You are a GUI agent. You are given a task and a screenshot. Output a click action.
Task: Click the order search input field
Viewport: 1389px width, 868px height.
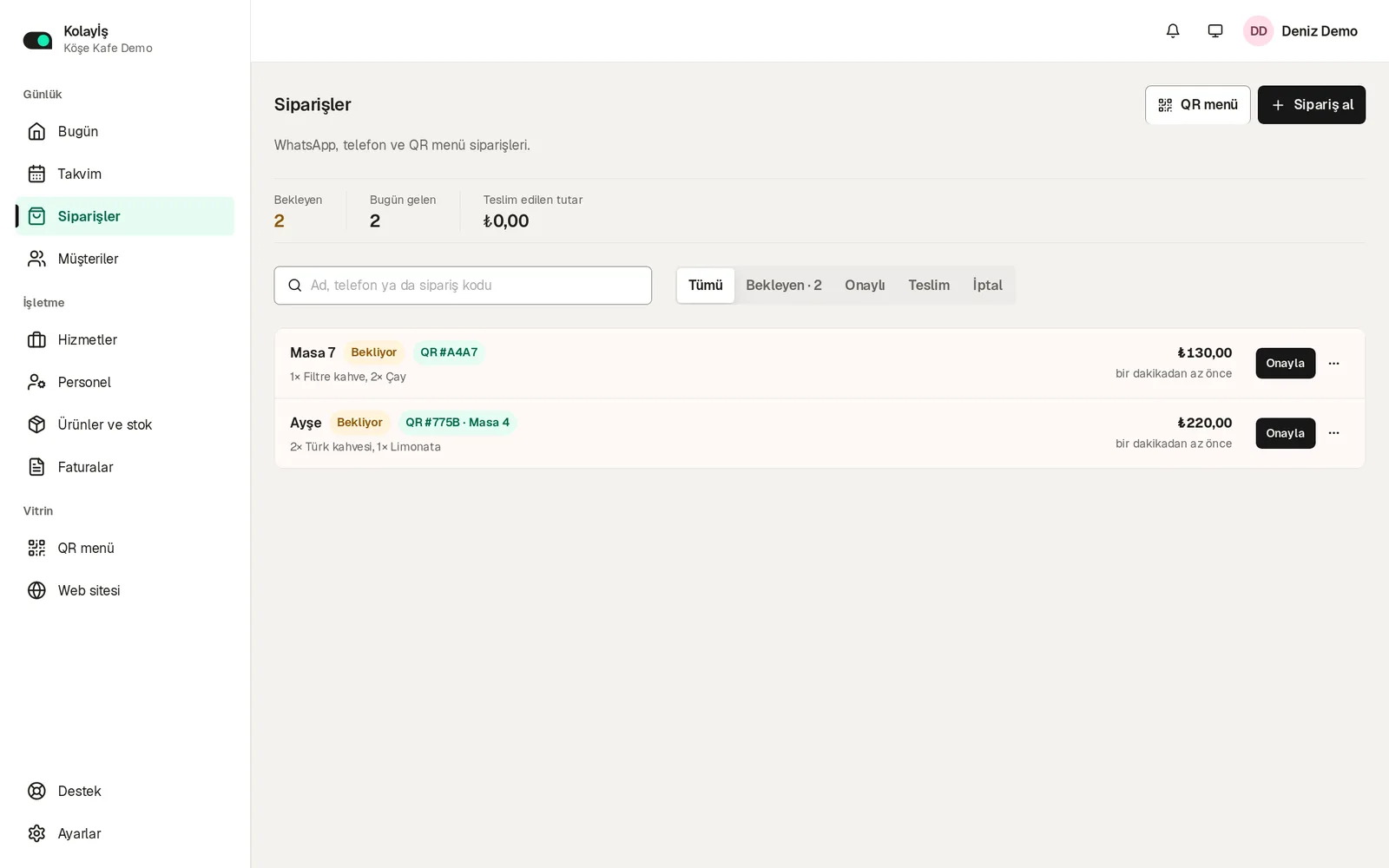pos(463,286)
